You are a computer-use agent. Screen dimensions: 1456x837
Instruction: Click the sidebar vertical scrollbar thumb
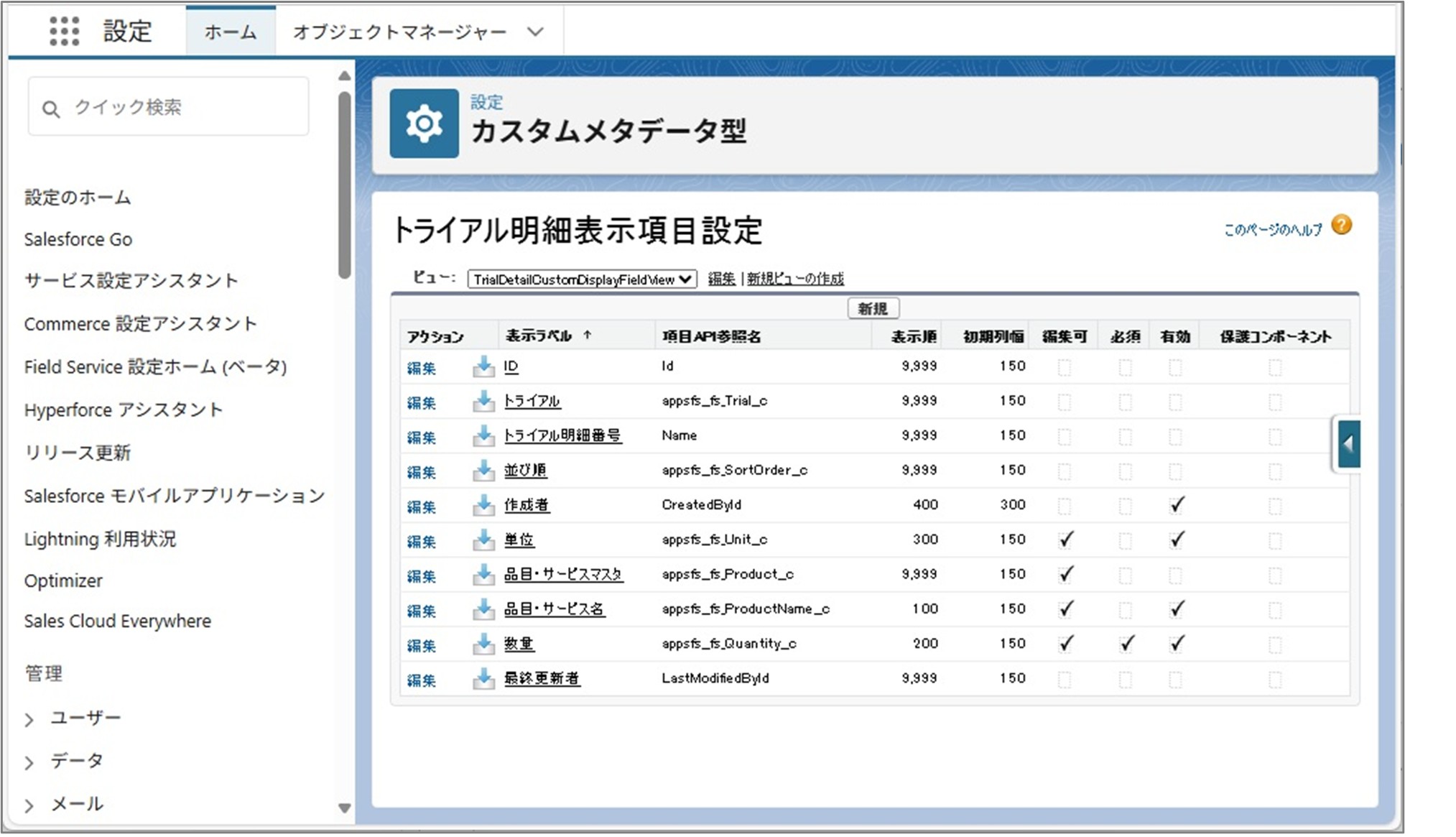point(345,183)
